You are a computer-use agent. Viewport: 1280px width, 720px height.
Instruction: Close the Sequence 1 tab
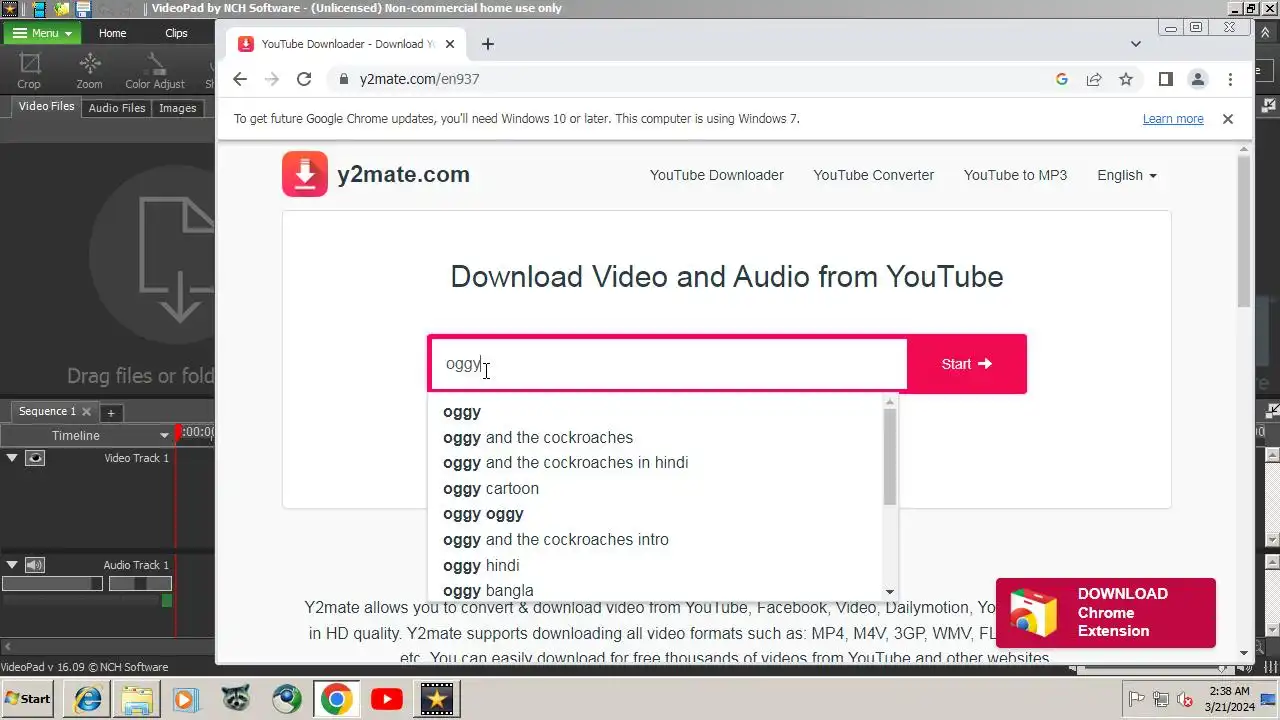(86, 411)
